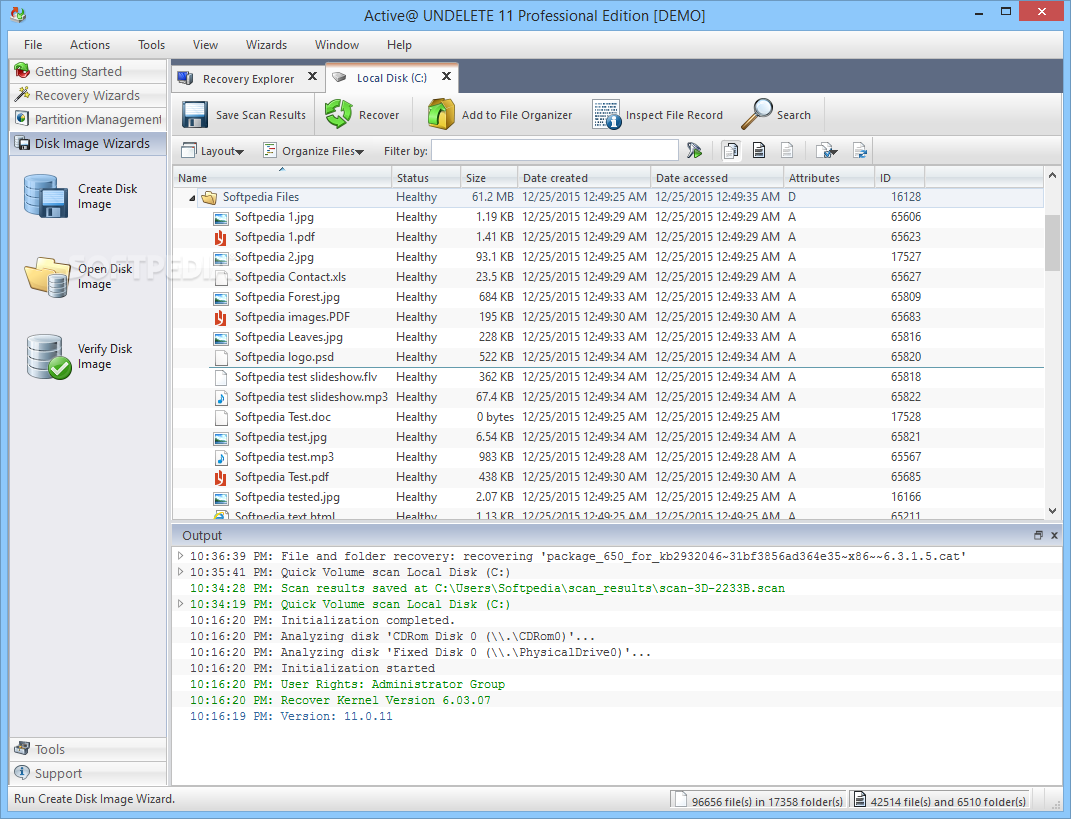Select Disk Image Wizards sidebar section
Viewport: 1071px width, 819px height.
[88, 143]
